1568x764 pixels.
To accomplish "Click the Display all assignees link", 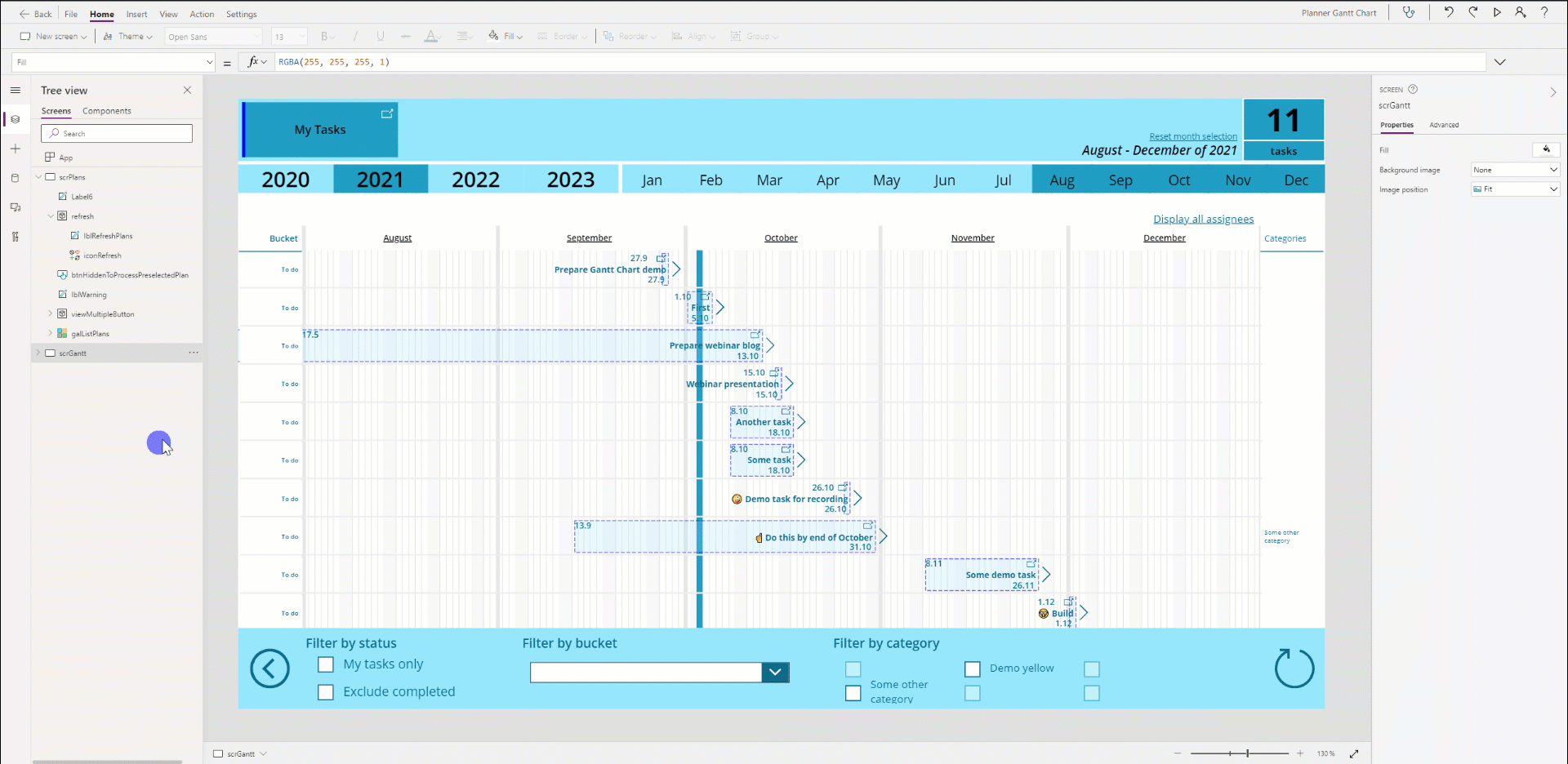I will tap(1203, 219).
